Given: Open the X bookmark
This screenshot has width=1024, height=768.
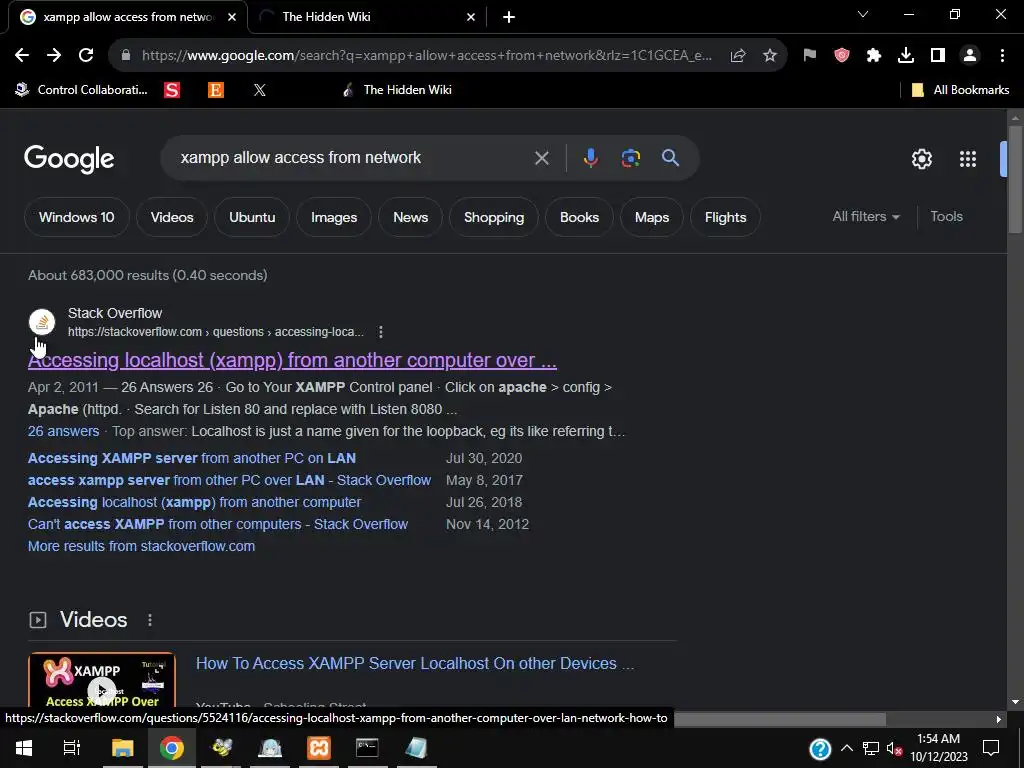Looking at the screenshot, I should pyautogui.click(x=260, y=90).
